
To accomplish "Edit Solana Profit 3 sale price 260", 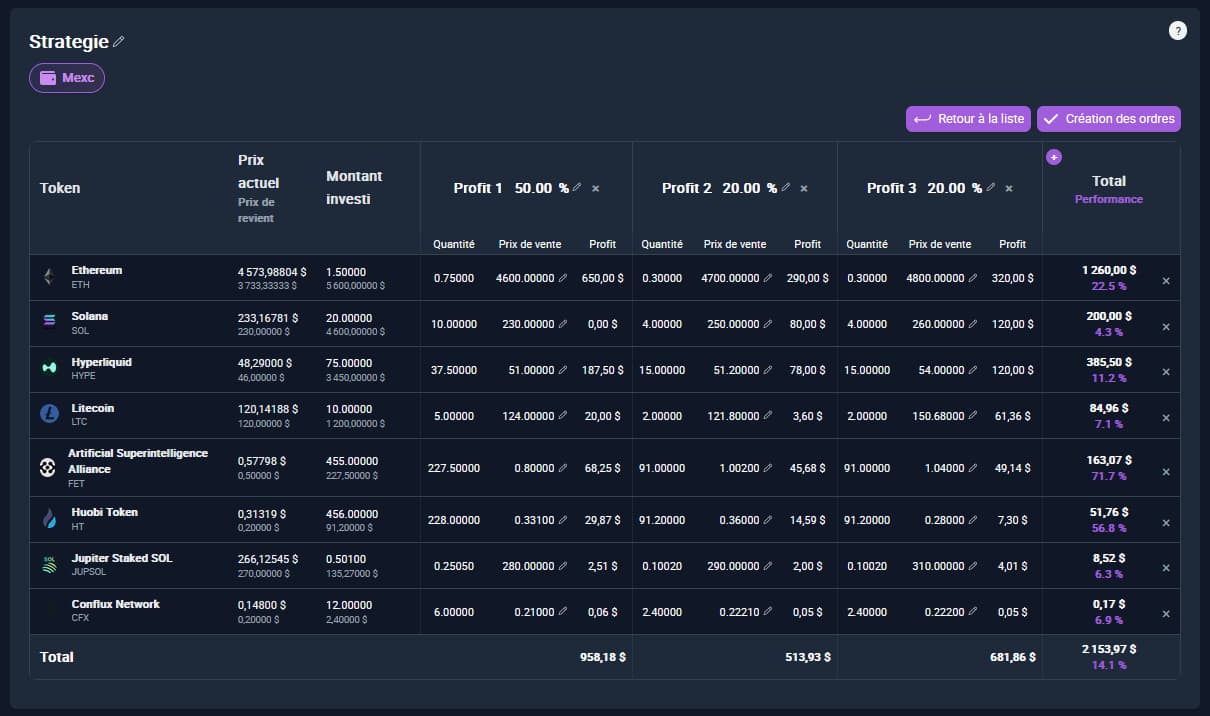I will pos(972,324).
